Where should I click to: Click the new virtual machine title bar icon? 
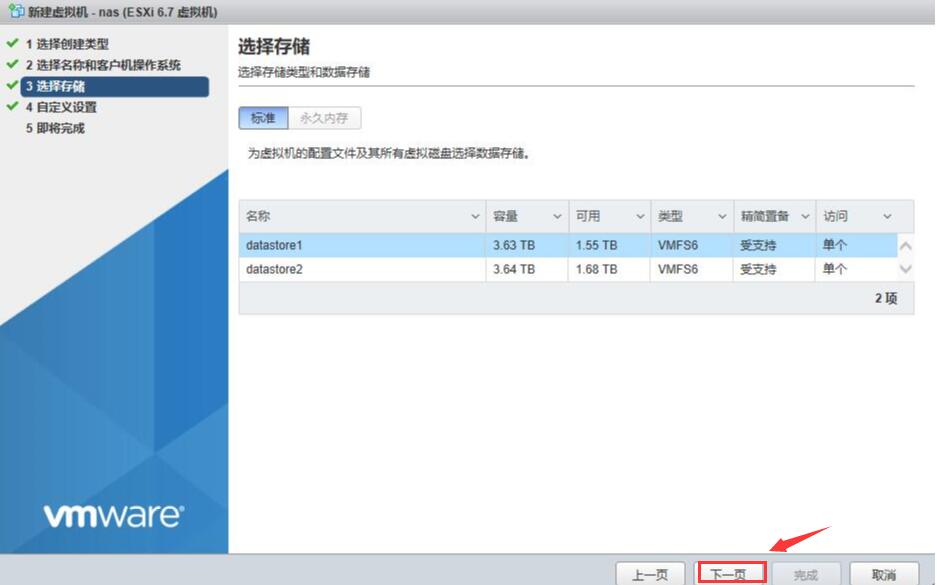(15, 12)
